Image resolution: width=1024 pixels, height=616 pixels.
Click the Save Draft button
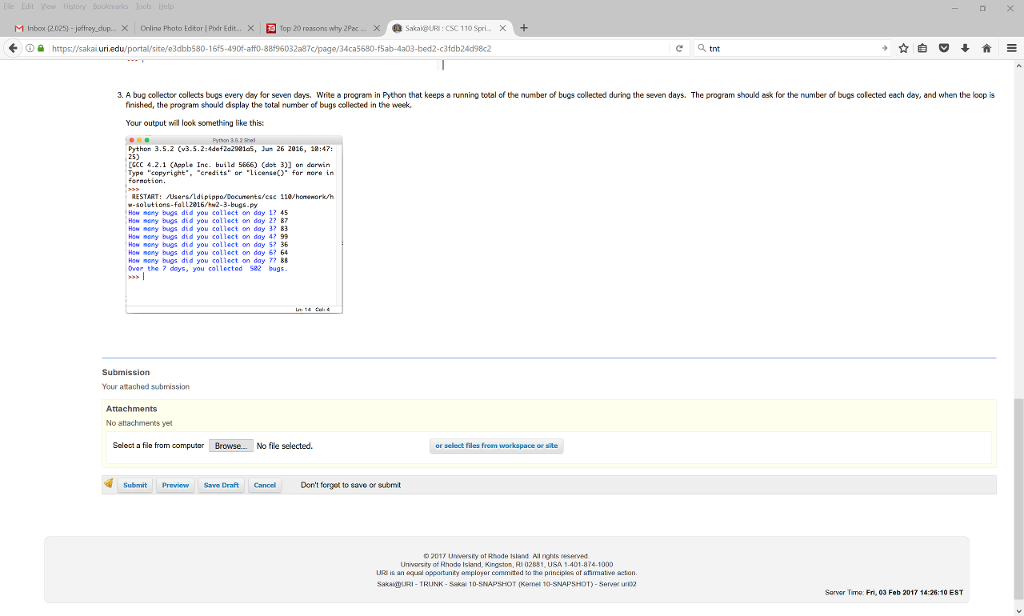click(x=220, y=484)
